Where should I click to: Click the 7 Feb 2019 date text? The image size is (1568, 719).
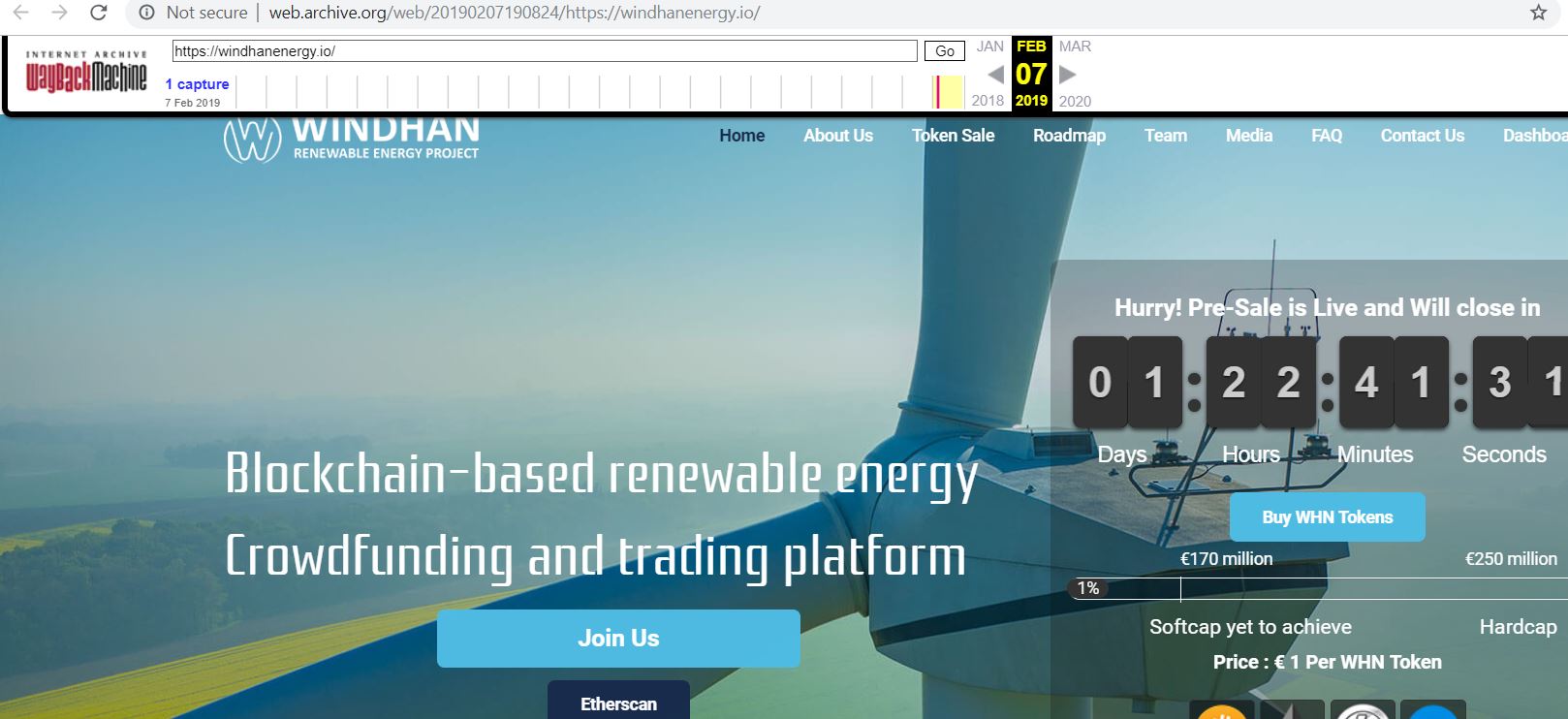tap(192, 103)
